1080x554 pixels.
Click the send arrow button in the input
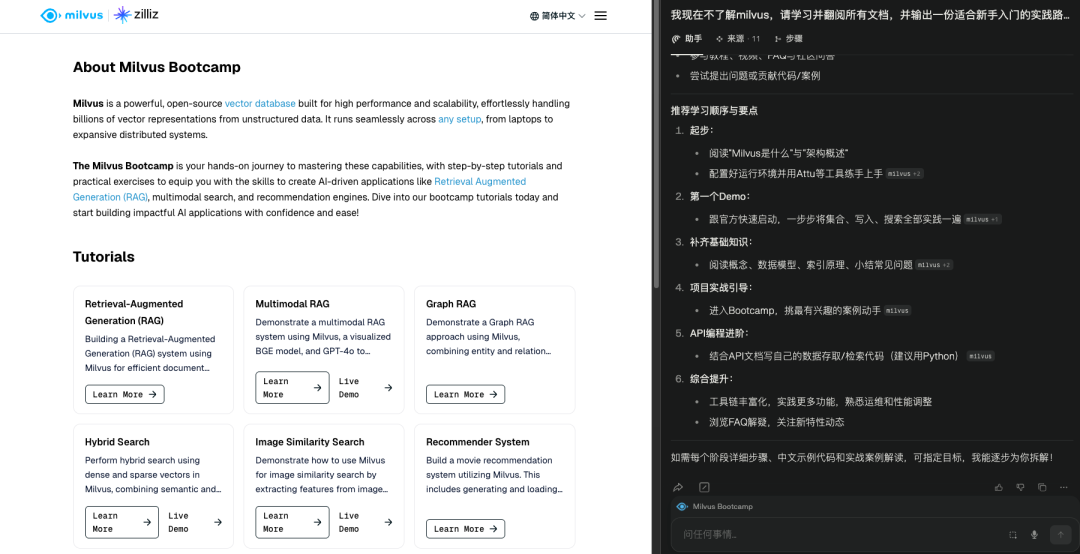click(1060, 535)
